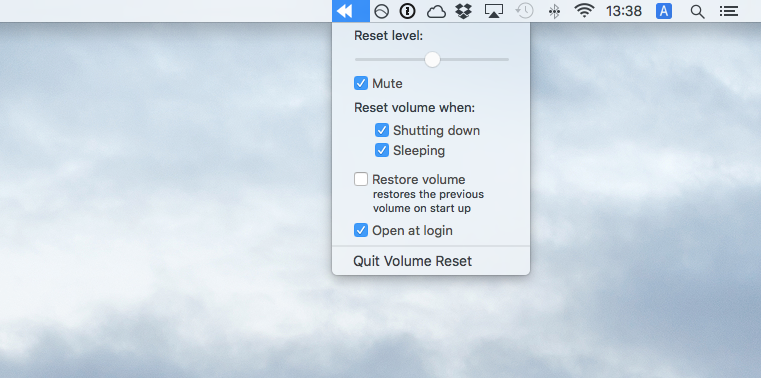
Task: Open the Notification Center list icon
Action: [x=729, y=11]
